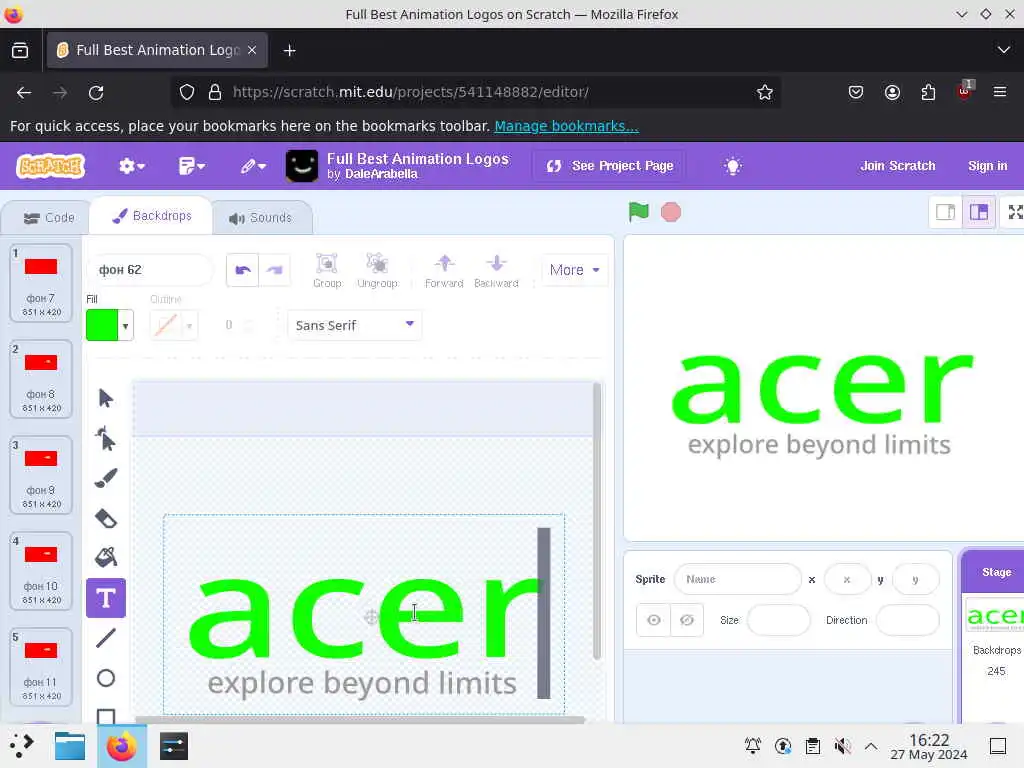
Task: Click the green Fill color swatch
Action: click(x=102, y=325)
